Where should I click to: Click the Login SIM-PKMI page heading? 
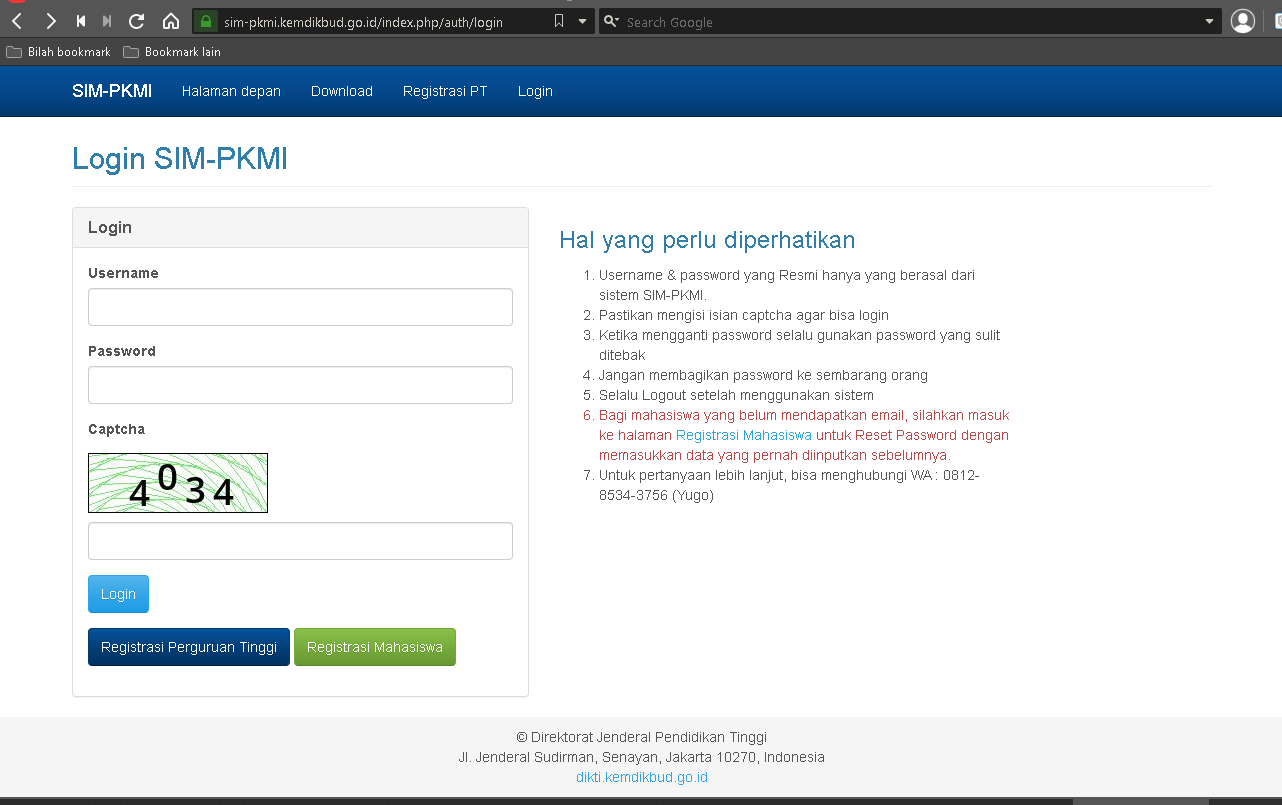(x=180, y=158)
